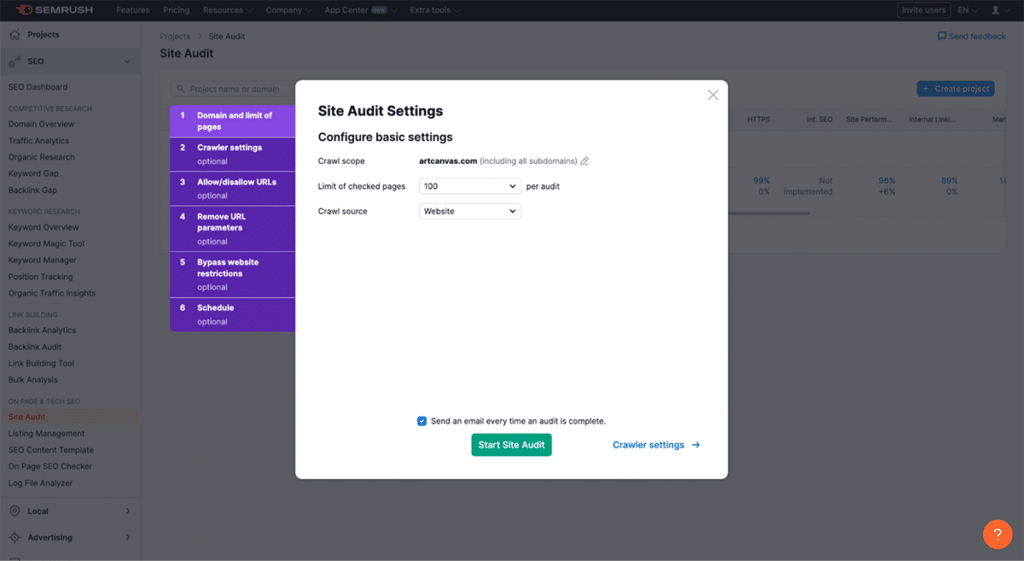
Task: Click the Invite users button
Action: coord(923,10)
